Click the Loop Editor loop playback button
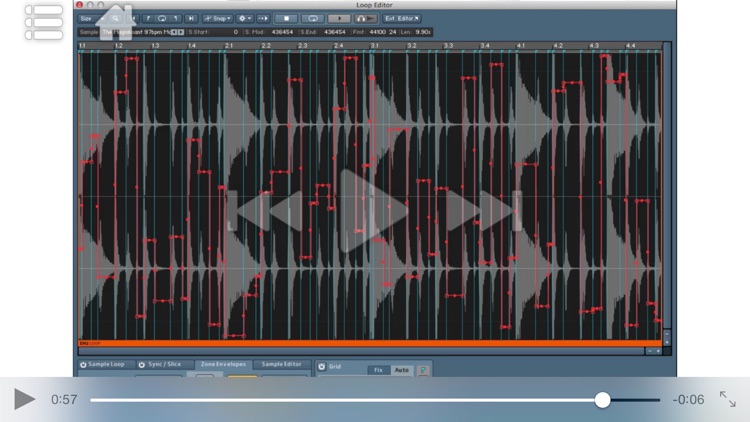Image resolution: width=750 pixels, height=422 pixels. pyautogui.click(x=313, y=19)
